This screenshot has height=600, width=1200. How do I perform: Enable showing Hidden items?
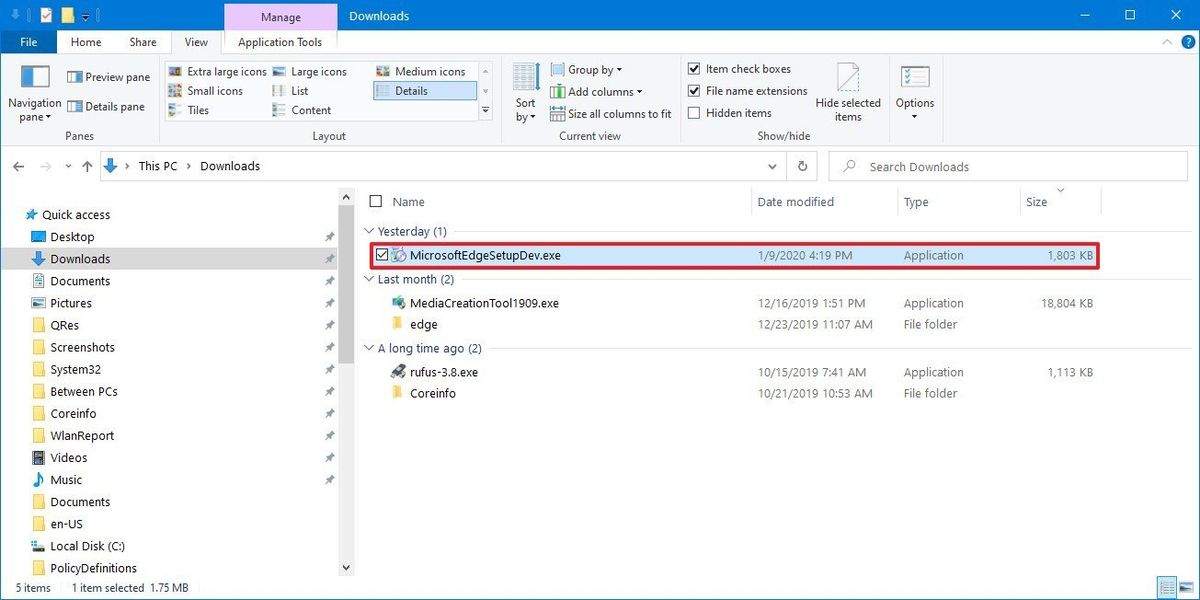(695, 113)
